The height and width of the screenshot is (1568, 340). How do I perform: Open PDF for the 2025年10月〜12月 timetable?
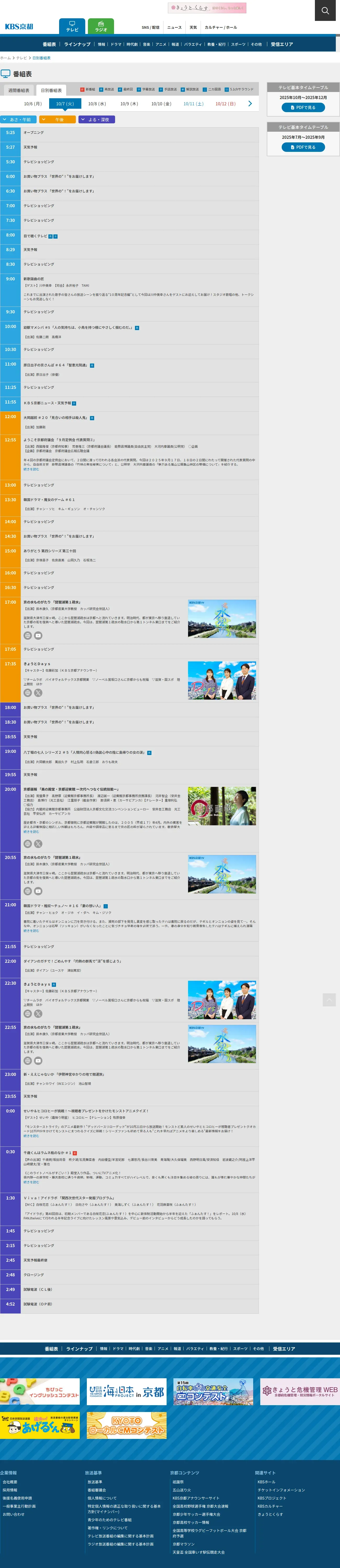303,108
